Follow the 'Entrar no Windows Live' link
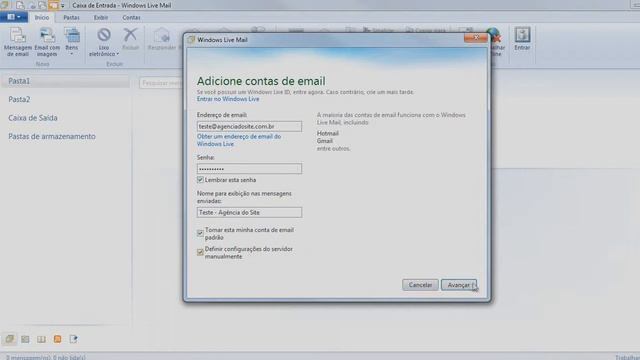This screenshot has height=360, width=640. point(228,99)
